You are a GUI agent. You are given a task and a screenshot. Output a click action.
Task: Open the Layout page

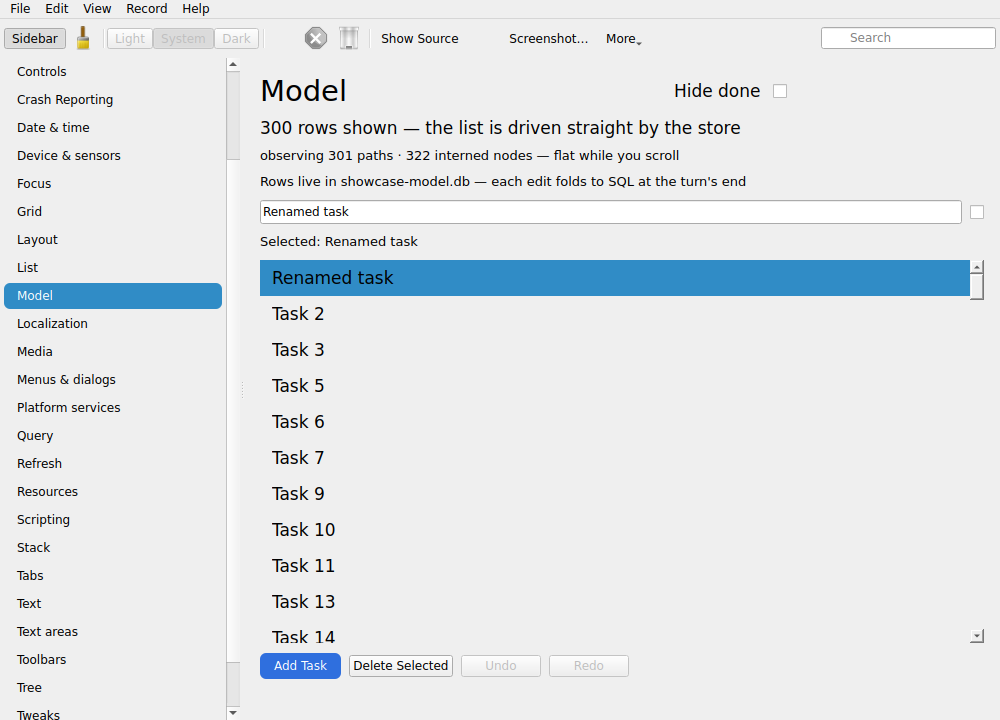[x=113, y=240]
